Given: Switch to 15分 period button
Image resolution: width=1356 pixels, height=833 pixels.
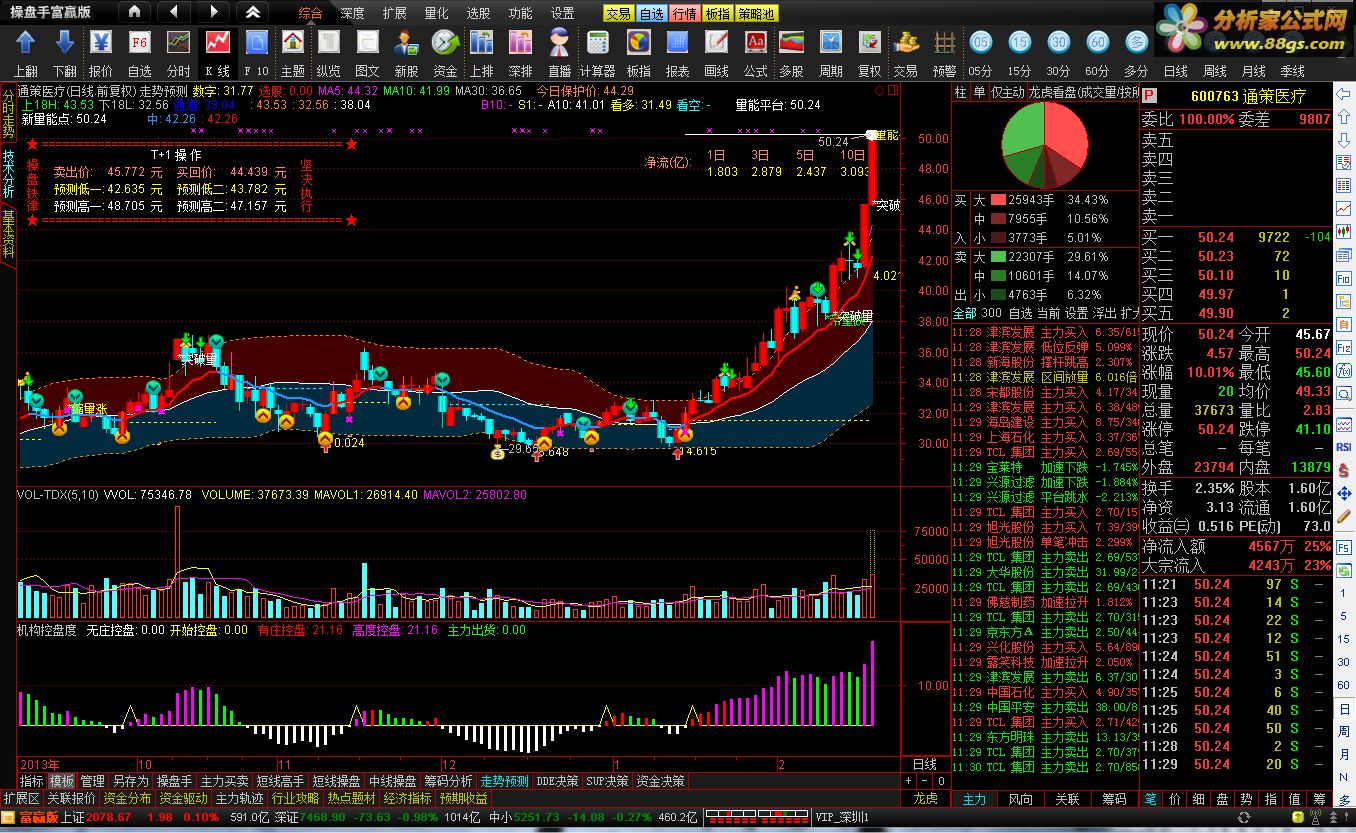Looking at the screenshot, I should [x=1019, y=42].
